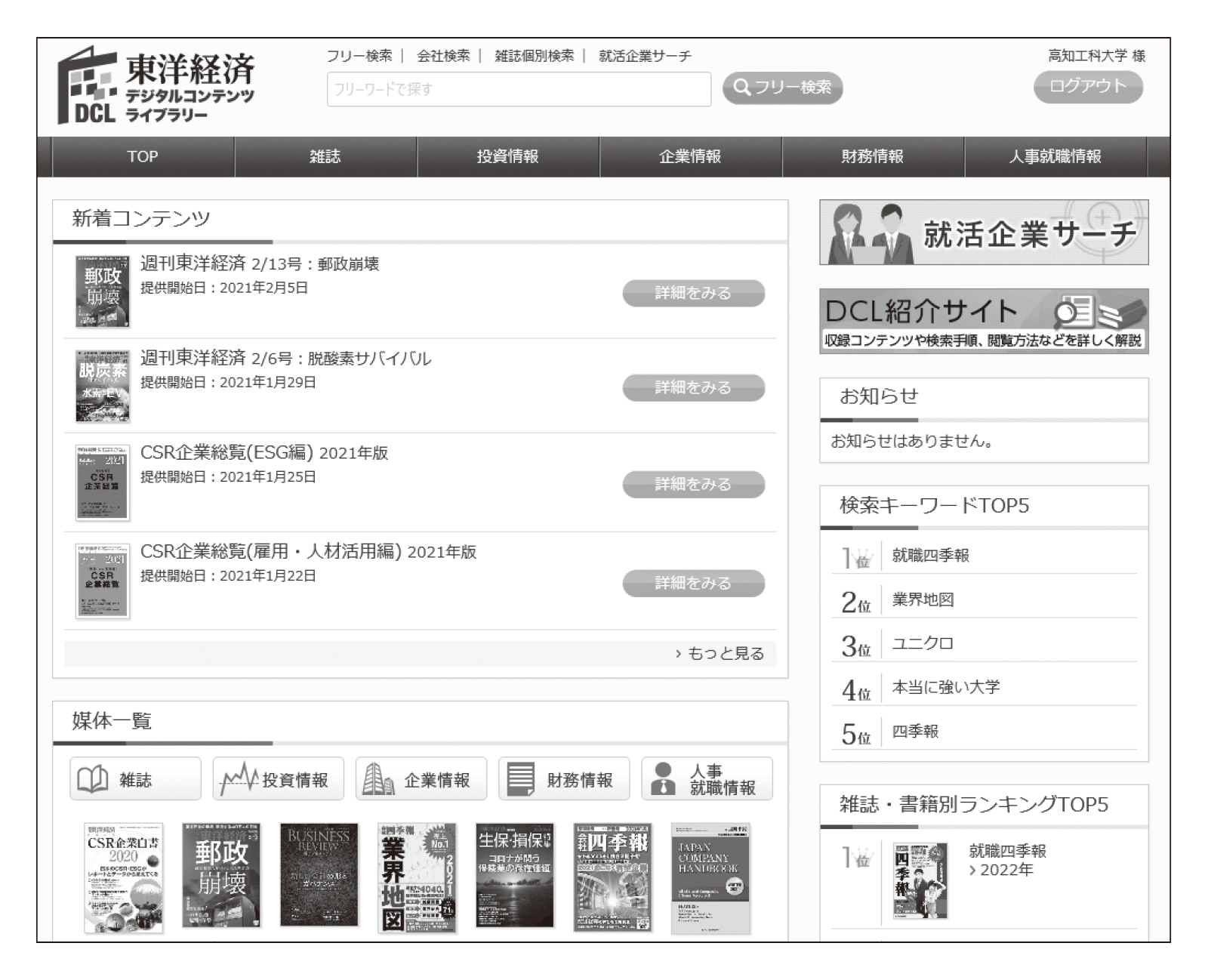Image resolution: width=1208 pixels, height=980 pixels.
Task: Open the 投資情報 chart icon button
Action: [278, 779]
